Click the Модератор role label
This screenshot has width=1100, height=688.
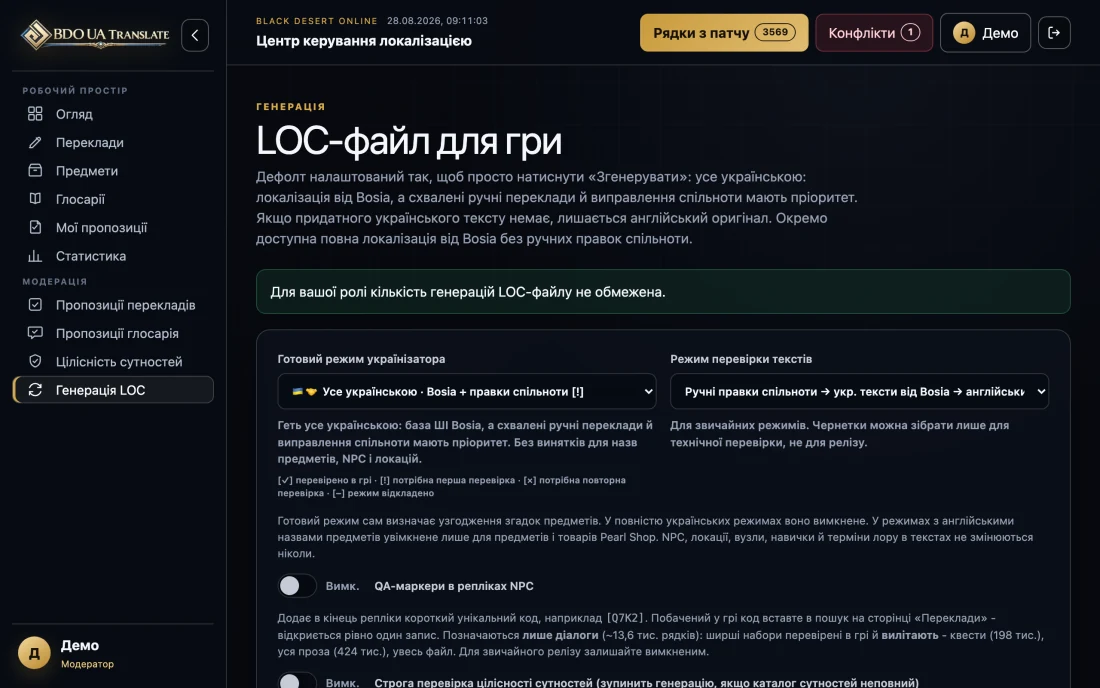(x=87, y=664)
